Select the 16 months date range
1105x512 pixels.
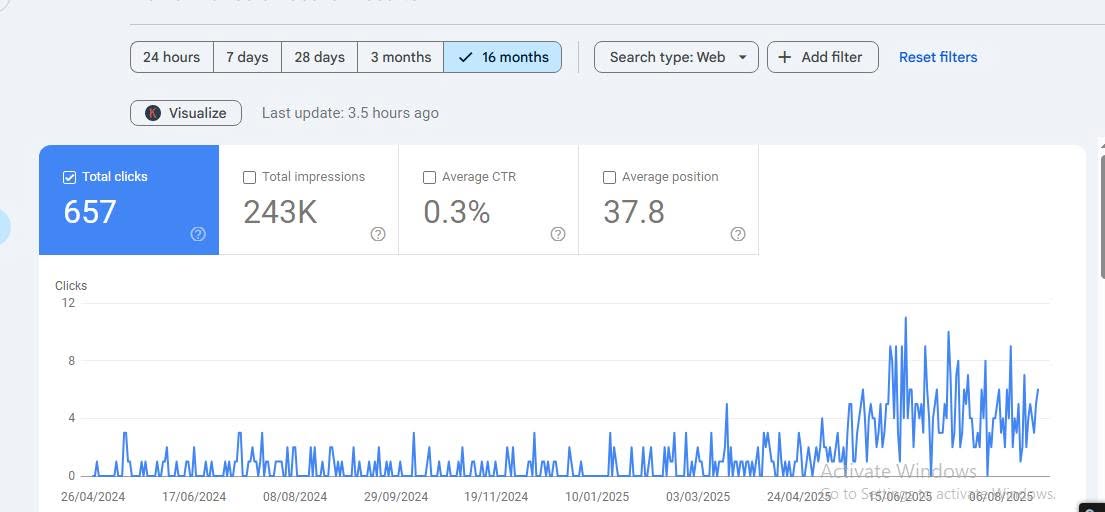(502, 57)
